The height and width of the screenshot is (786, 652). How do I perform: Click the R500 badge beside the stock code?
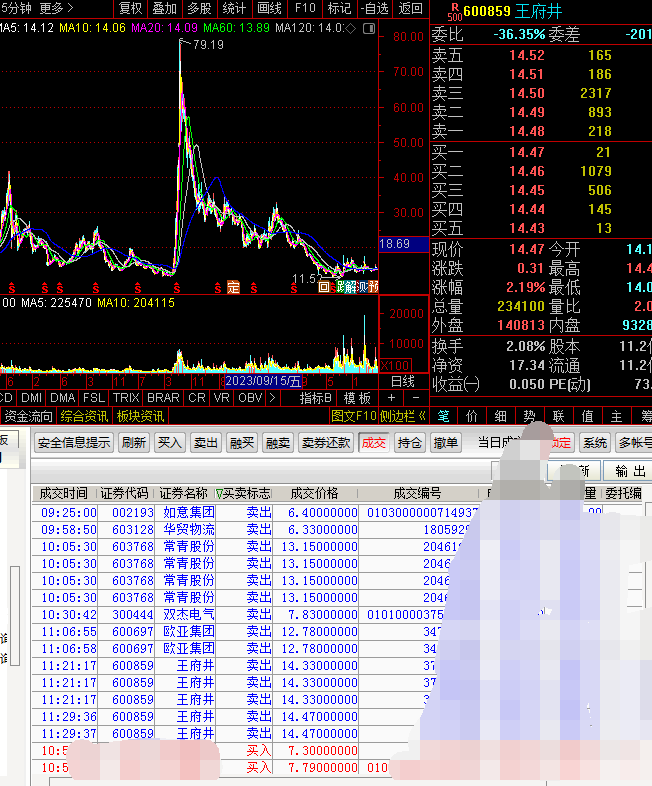455,12
